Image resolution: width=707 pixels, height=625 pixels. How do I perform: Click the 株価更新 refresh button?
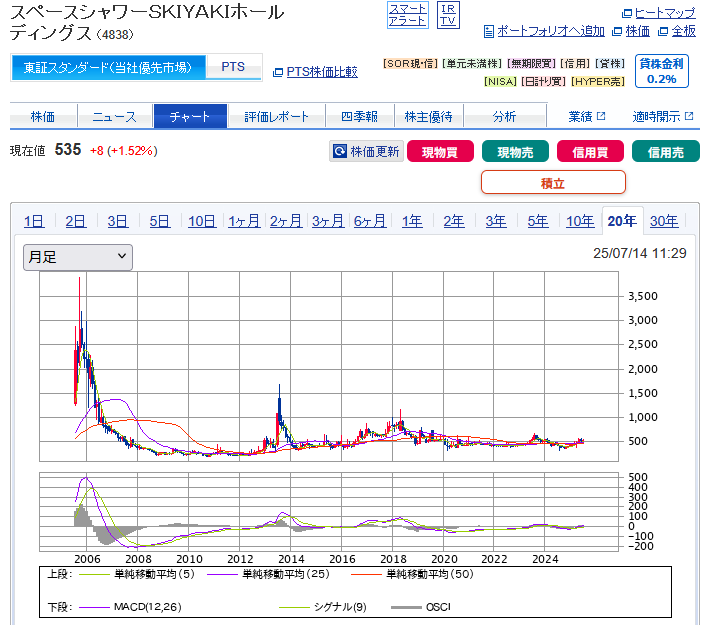click(366, 152)
